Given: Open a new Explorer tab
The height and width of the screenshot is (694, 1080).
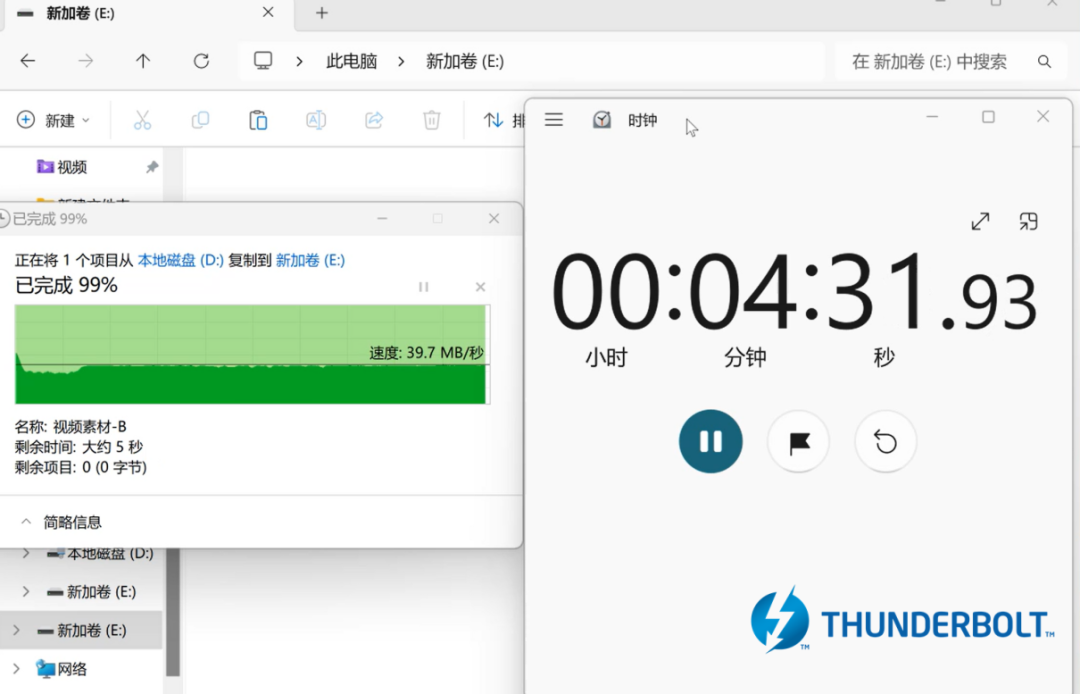Looking at the screenshot, I should pos(322,13).
